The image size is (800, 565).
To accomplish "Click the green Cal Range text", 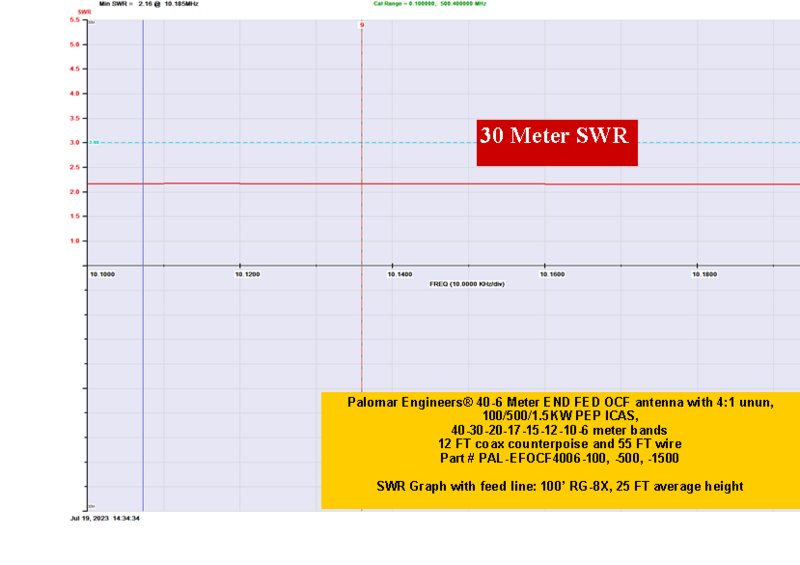I will (x=430, y=4).
